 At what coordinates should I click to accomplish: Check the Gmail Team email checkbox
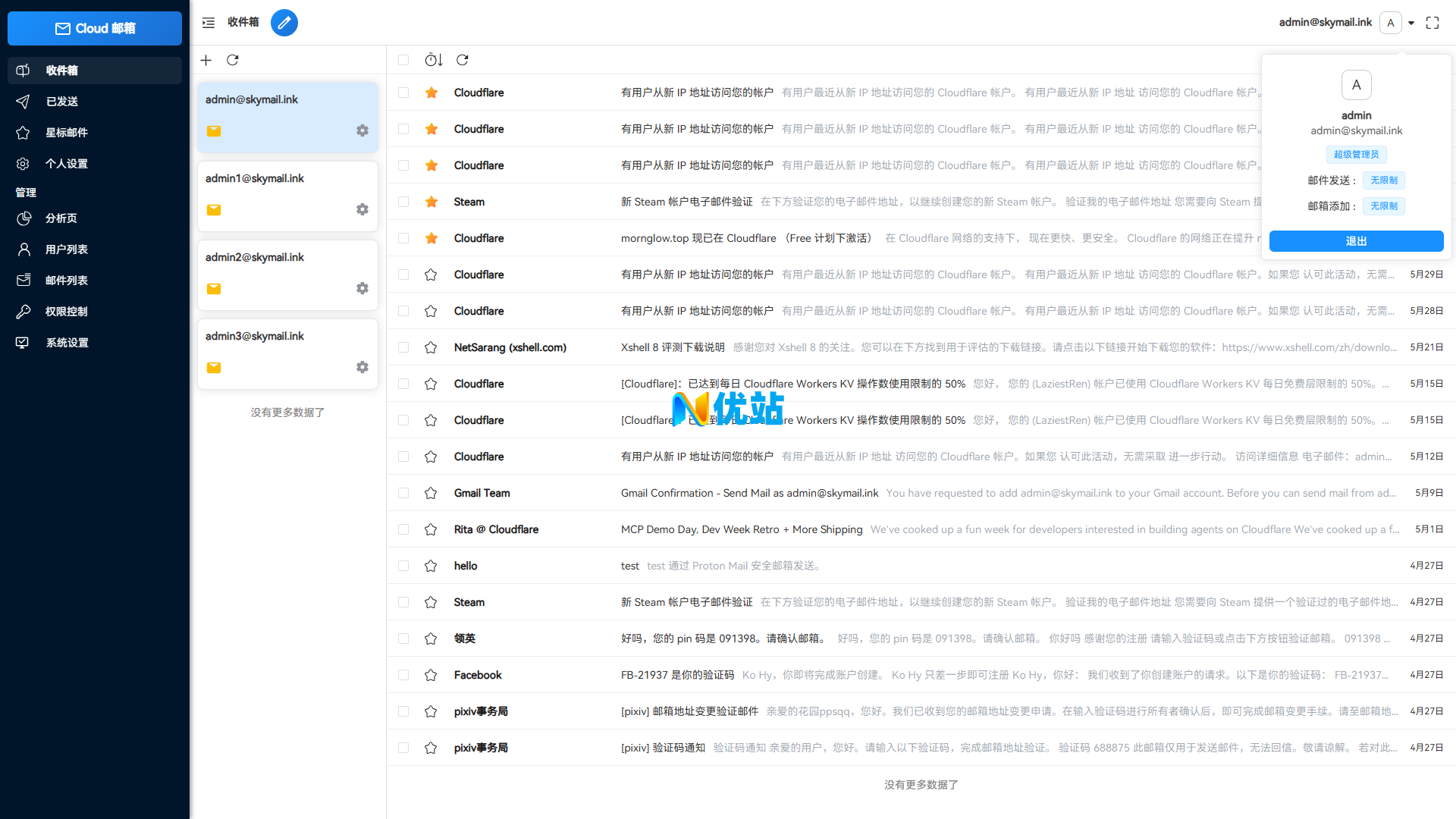pyautogui.click(x=403, y=493)
